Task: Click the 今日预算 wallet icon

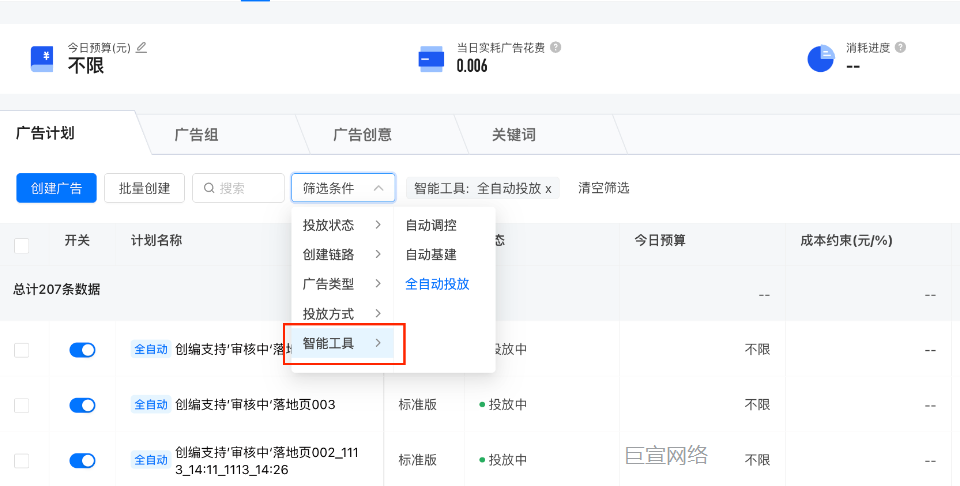Action: pos(42,59)
